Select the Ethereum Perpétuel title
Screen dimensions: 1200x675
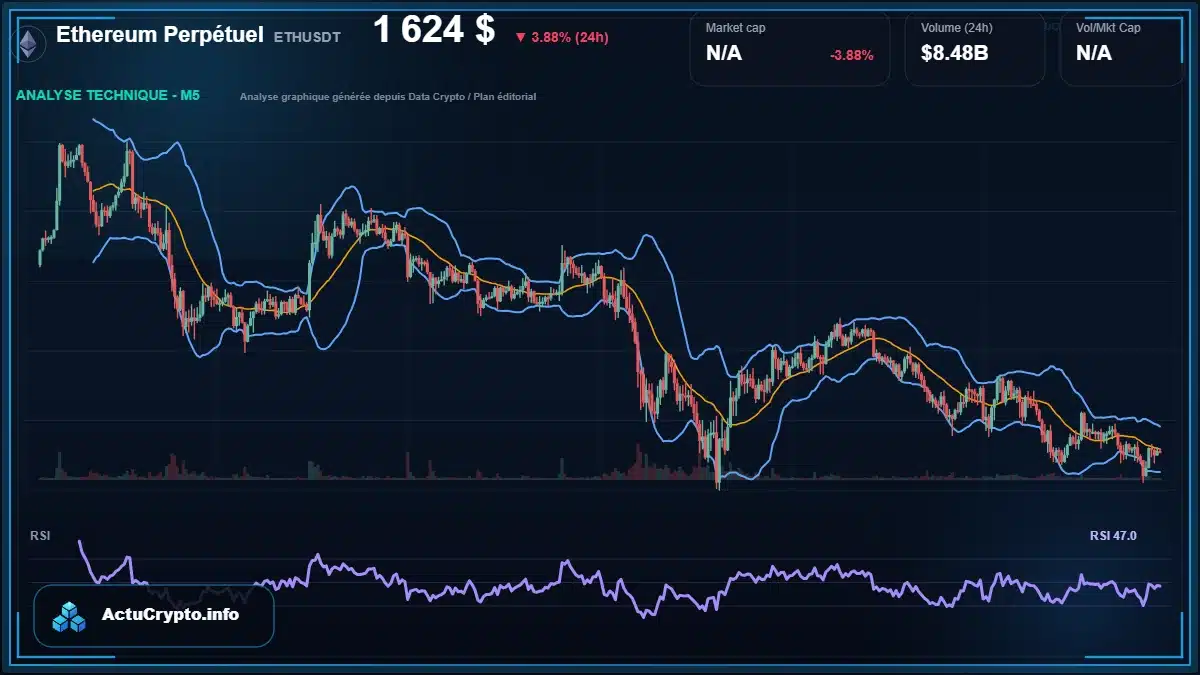160,35
